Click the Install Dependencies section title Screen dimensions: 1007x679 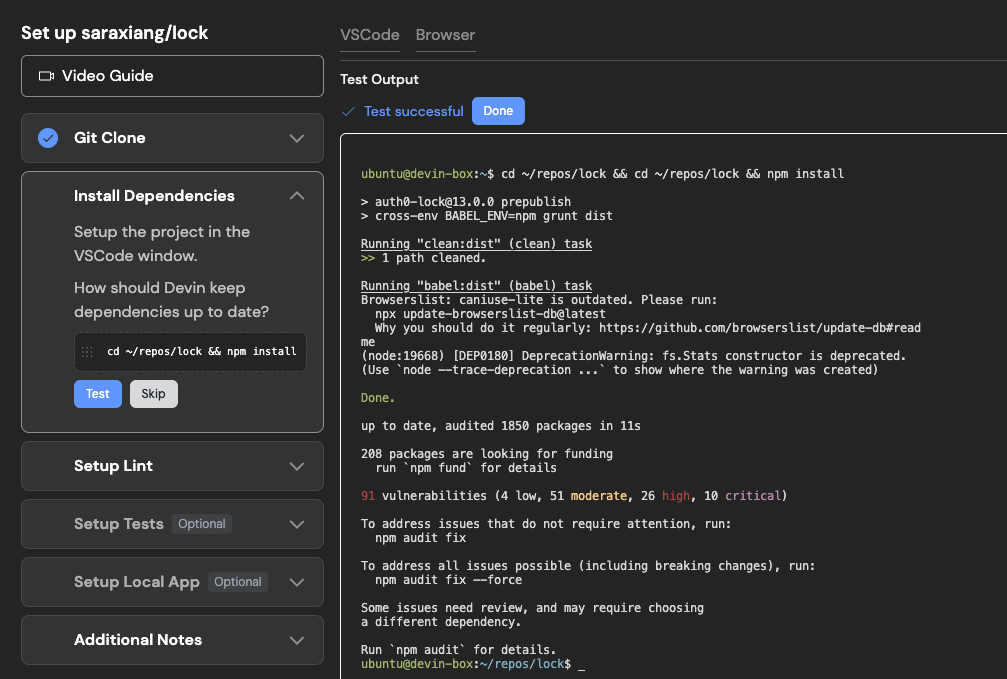click(x=154, y=196)
